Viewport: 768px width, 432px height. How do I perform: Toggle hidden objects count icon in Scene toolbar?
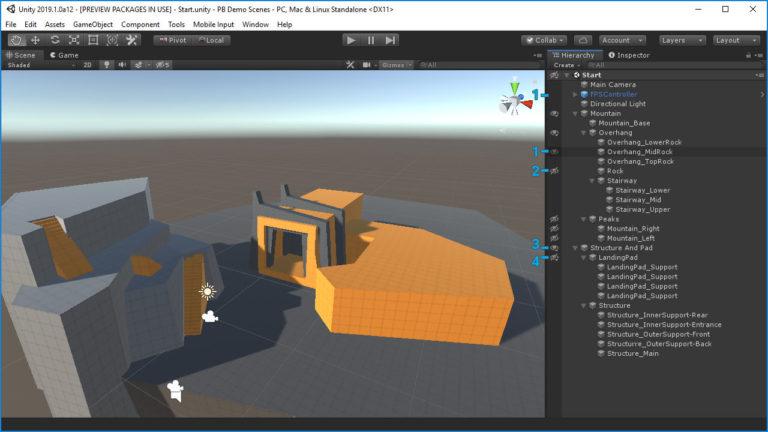(162, 65)
